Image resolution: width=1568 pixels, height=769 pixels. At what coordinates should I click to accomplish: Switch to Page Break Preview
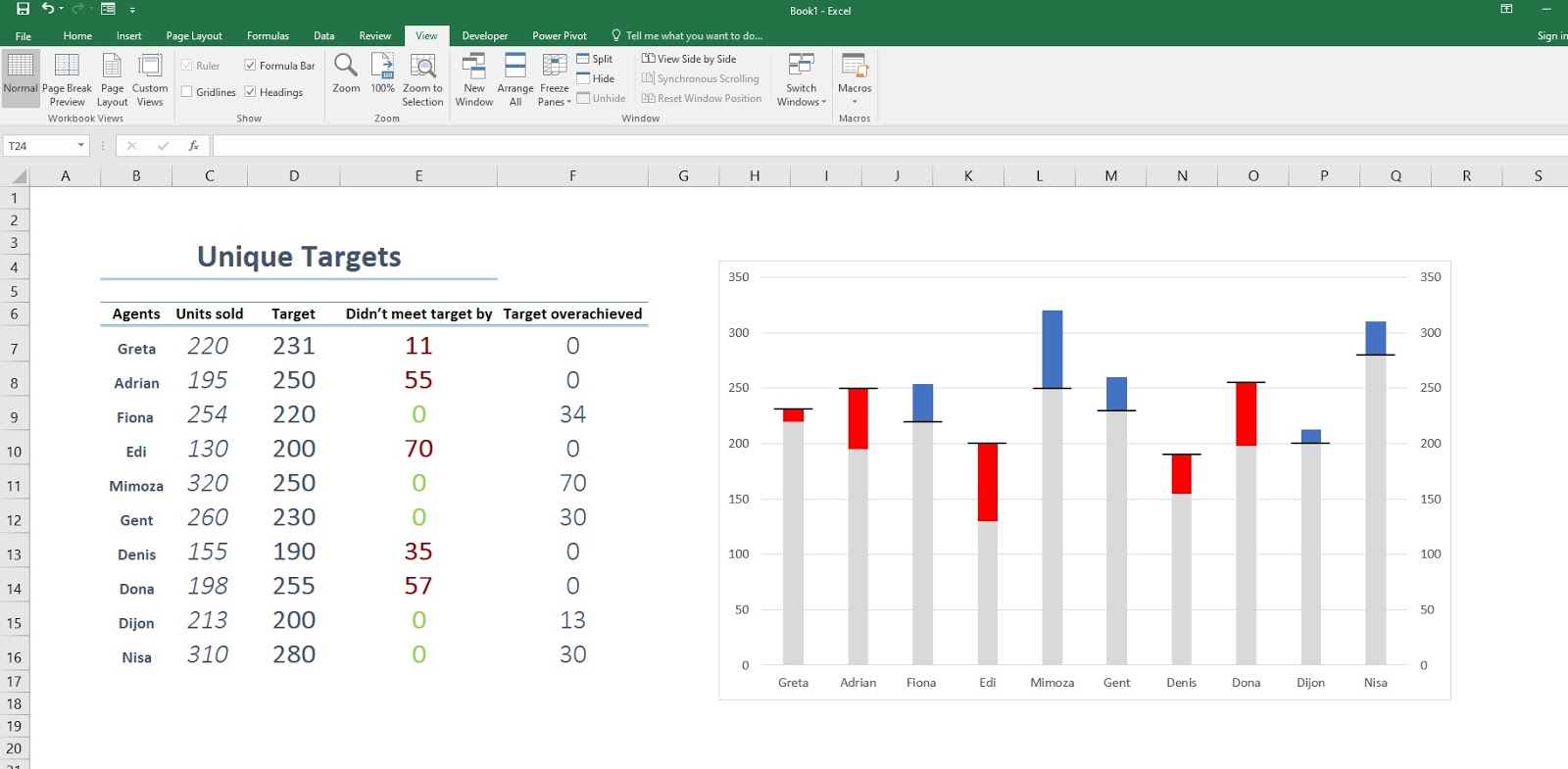coord(67,78)
